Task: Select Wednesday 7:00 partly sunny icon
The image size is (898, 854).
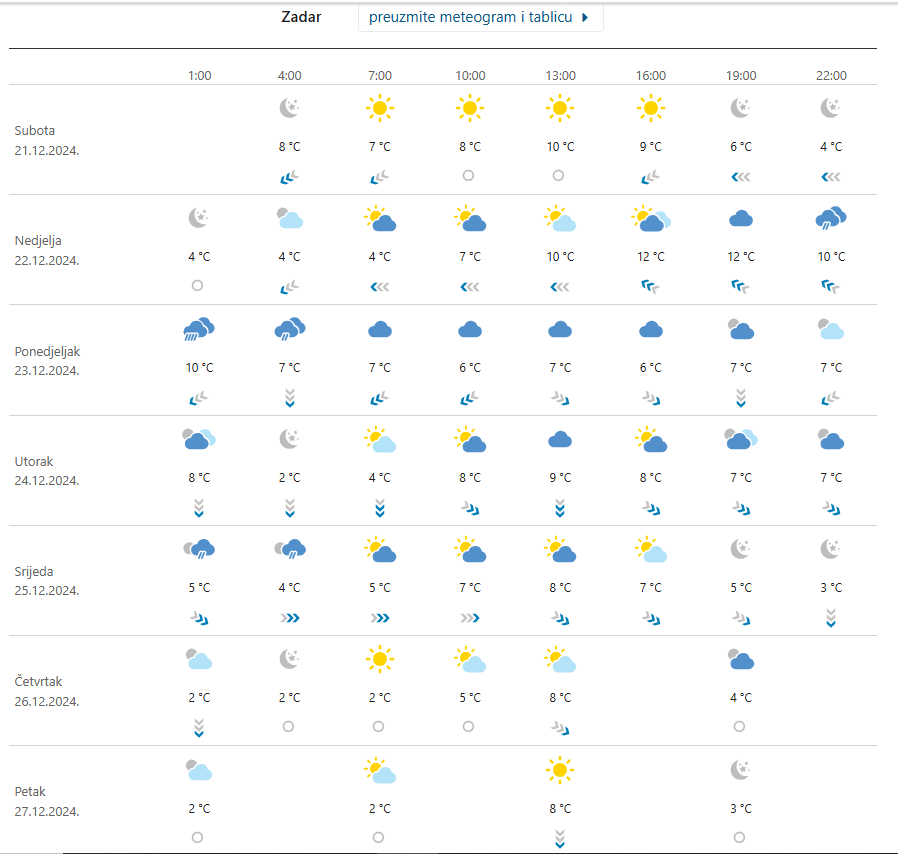Action: (x=380, y=549)
